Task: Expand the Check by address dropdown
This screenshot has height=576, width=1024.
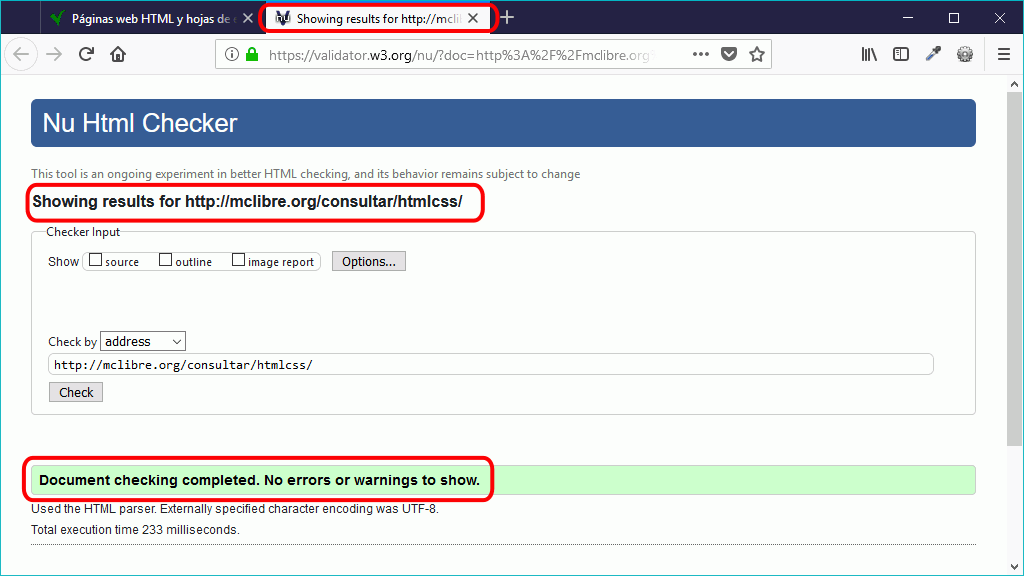Action: [x=143, y=342]
